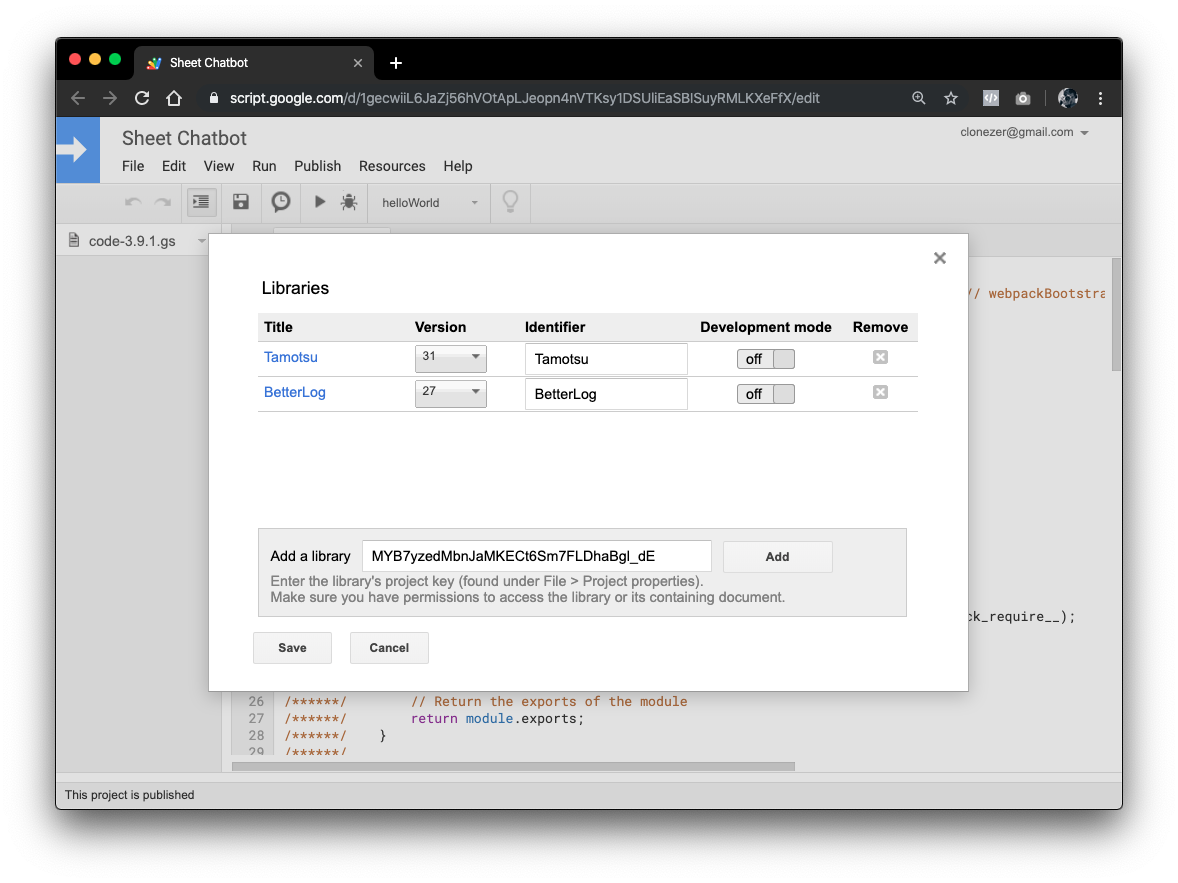Debug the function with bug icon

(x=349, y=201)
